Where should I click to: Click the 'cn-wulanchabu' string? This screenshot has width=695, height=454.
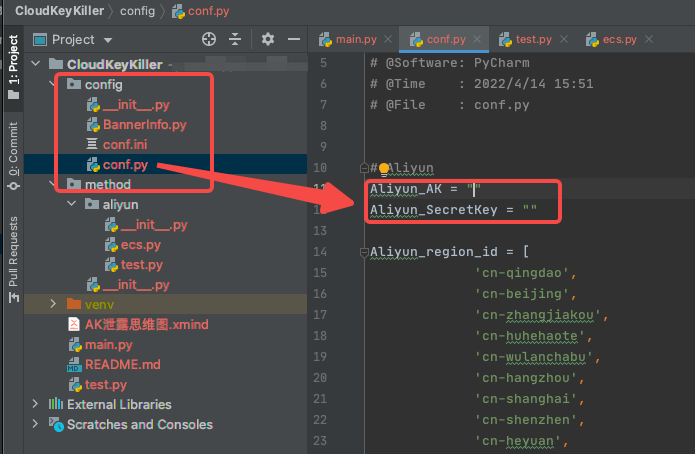534,357
